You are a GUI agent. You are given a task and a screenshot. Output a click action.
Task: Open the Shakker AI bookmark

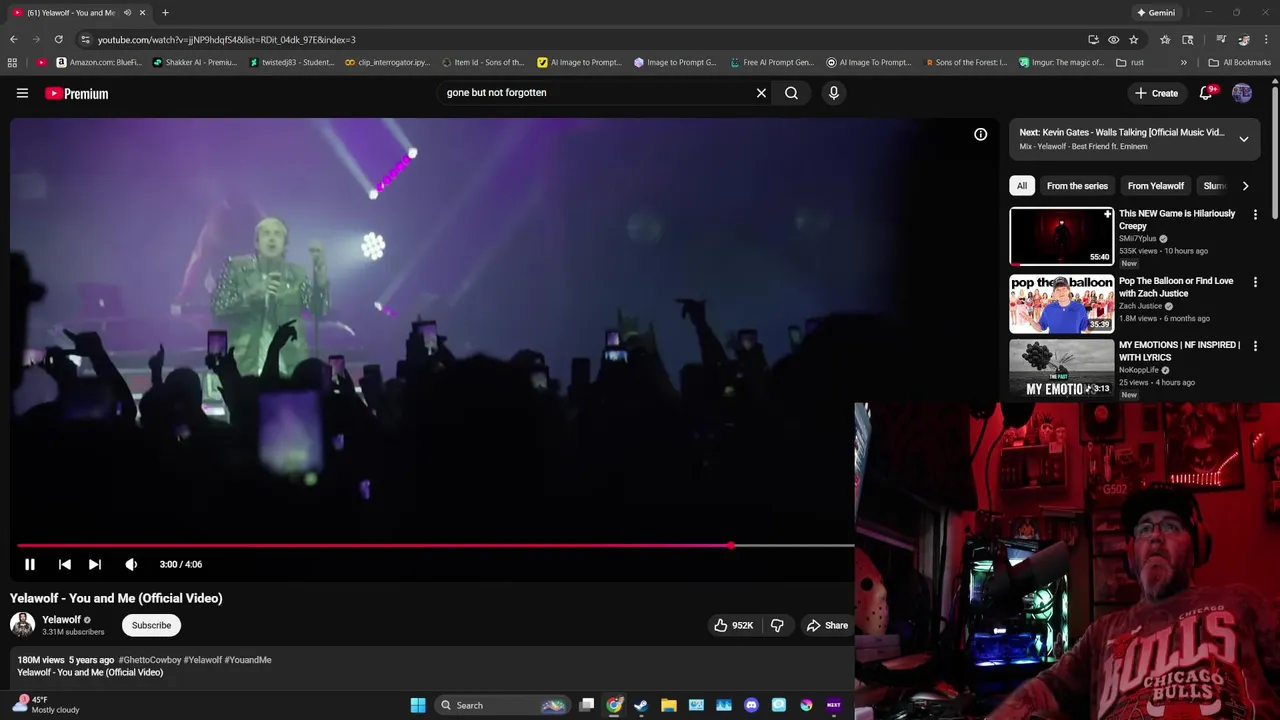tap(194, 62)
